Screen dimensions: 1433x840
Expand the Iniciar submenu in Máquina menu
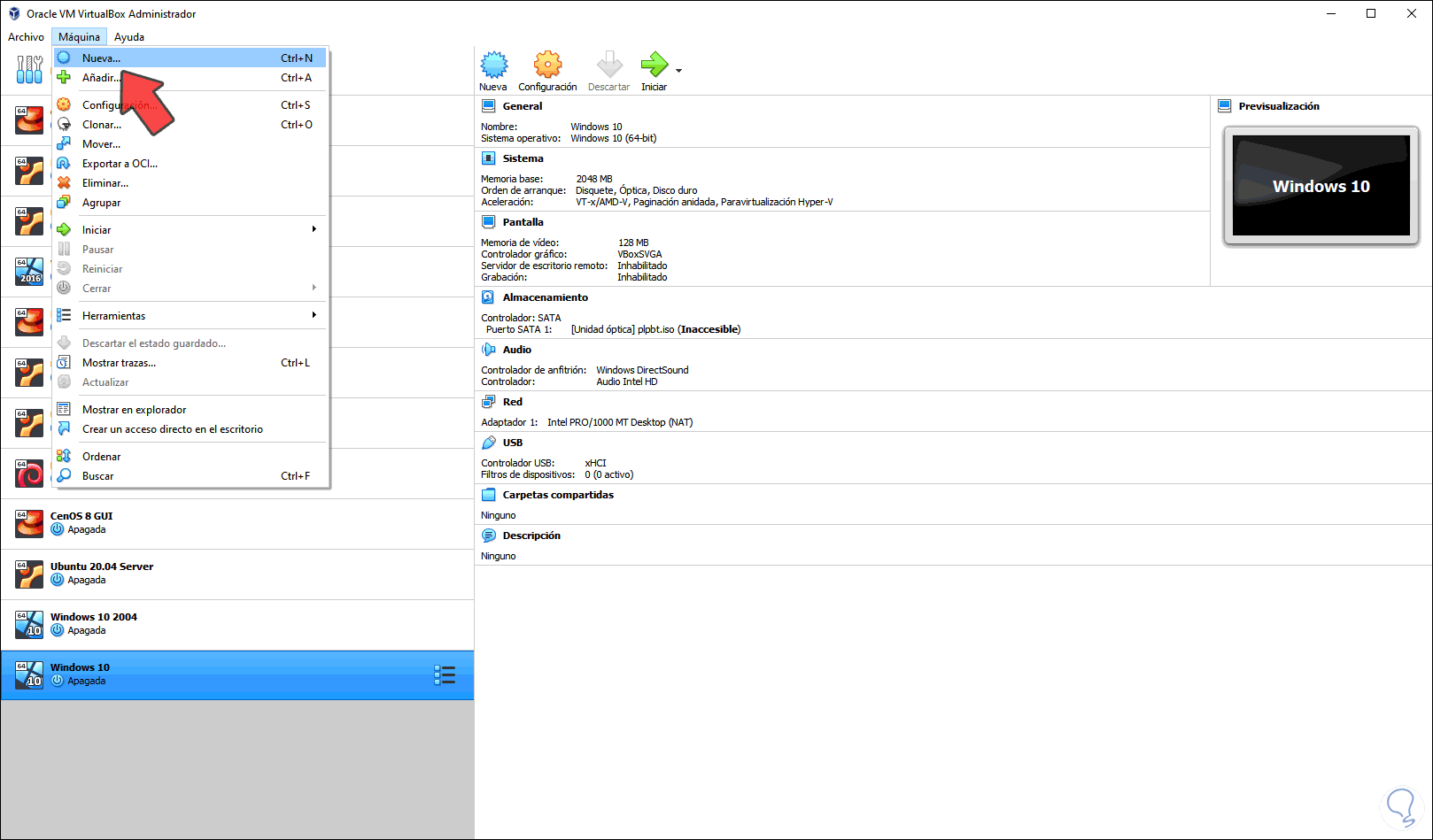(190, 230)
